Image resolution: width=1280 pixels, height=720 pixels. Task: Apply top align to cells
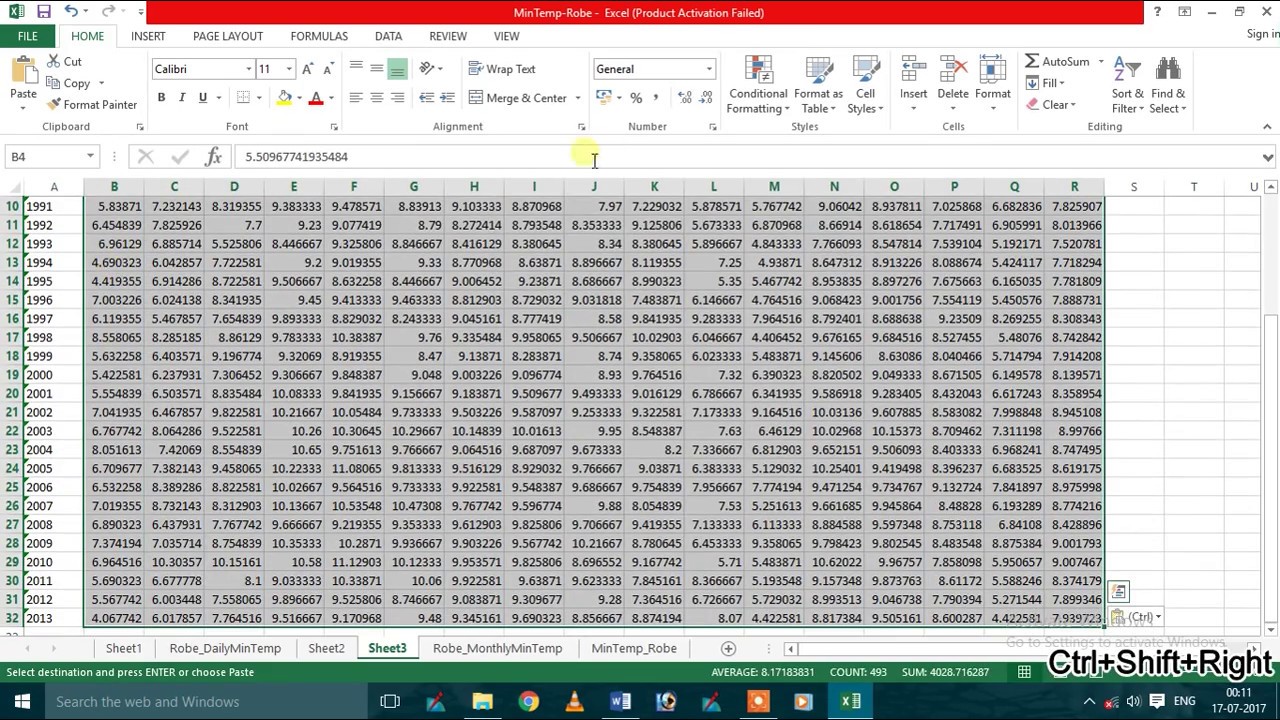click(x=356, y=69)
